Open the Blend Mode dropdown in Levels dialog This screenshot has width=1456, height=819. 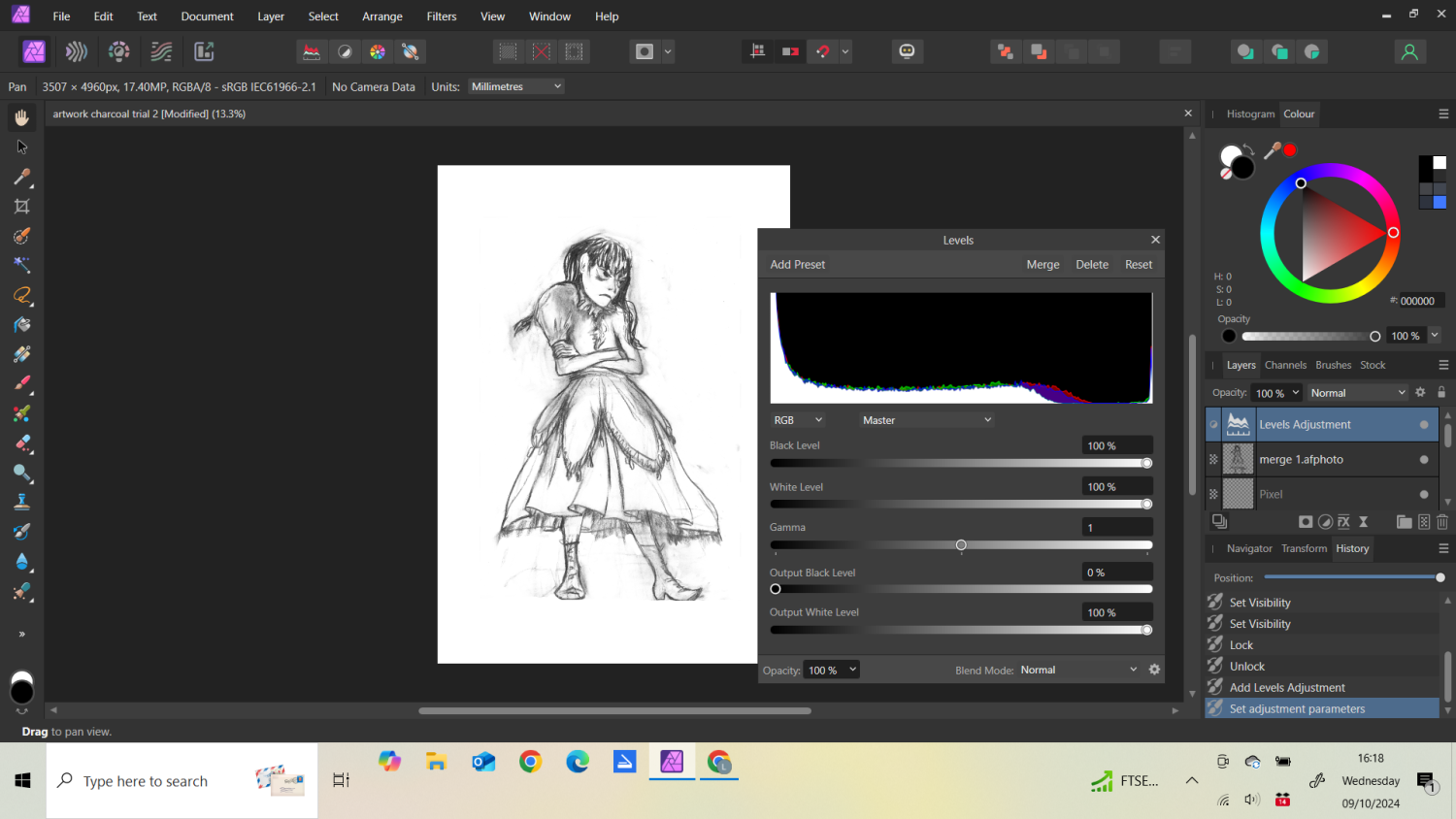point(1079,670)
